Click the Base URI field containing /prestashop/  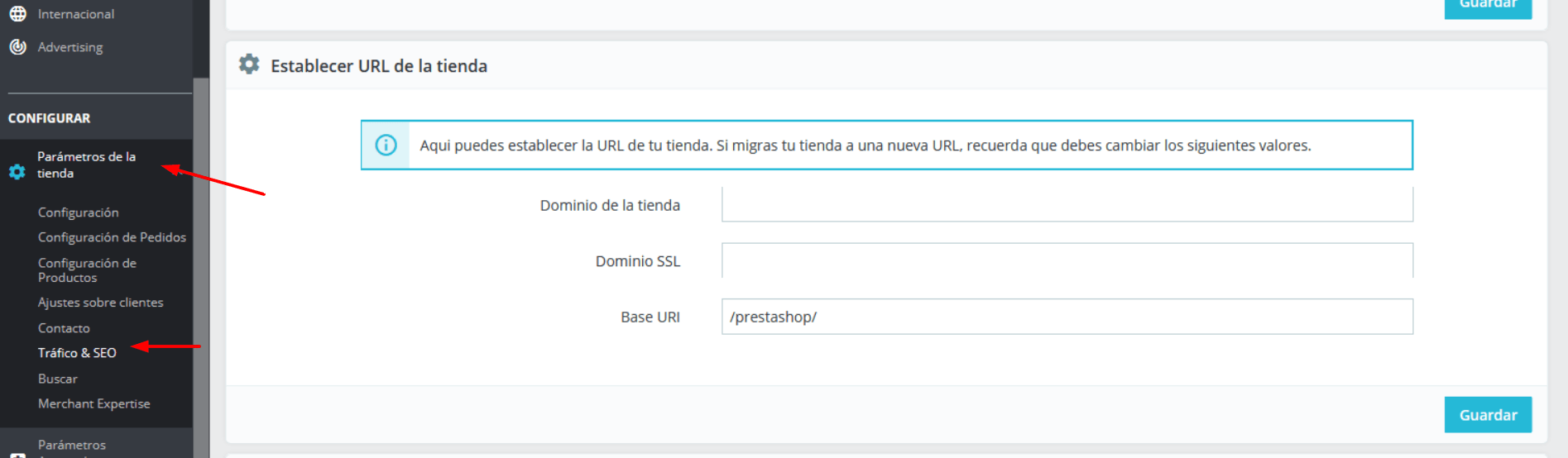1067,317
